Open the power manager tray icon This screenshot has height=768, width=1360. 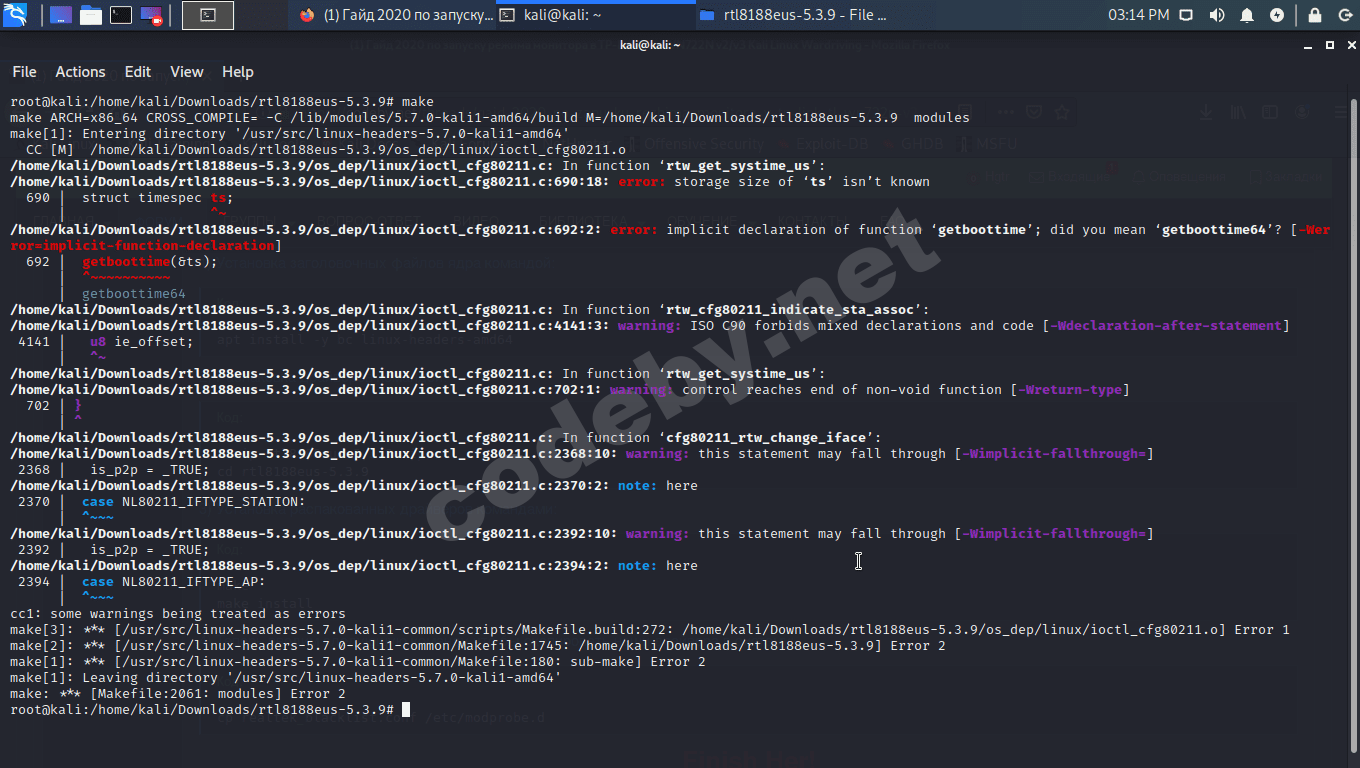[x=1276, y=14]
